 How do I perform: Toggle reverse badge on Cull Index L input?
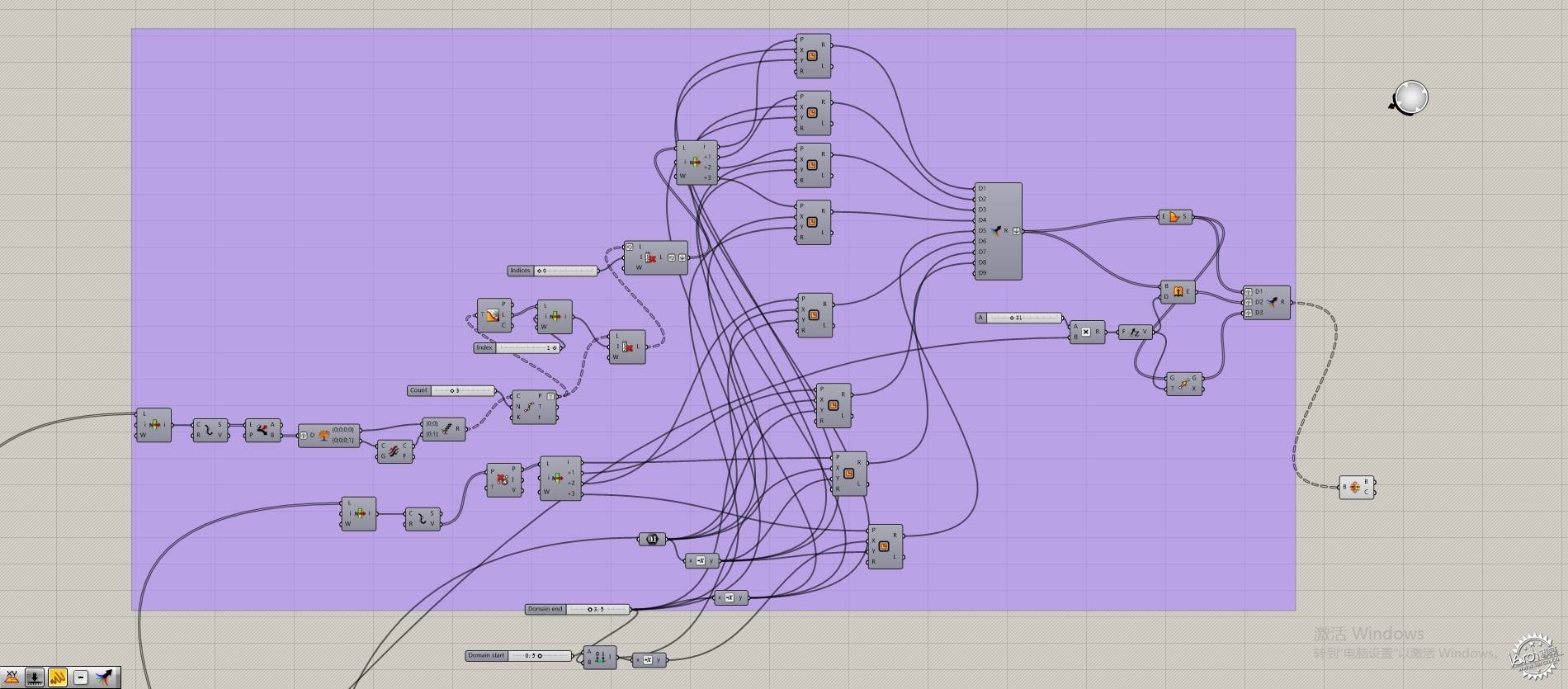click(630, 247)
